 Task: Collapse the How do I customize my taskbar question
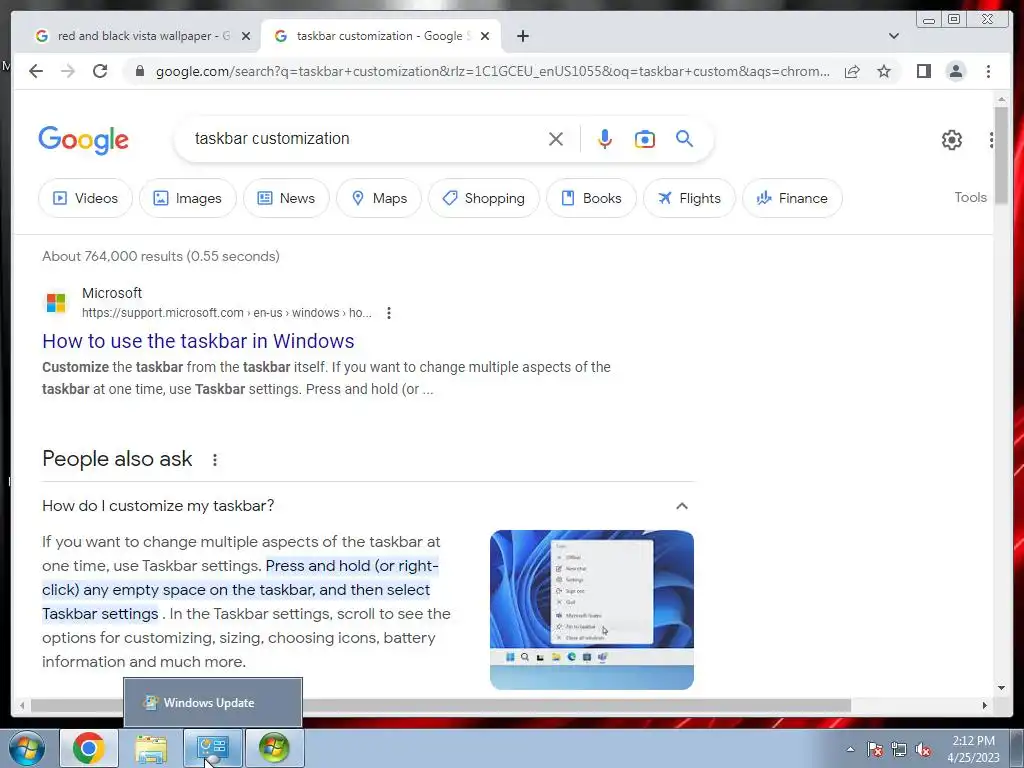682,506
